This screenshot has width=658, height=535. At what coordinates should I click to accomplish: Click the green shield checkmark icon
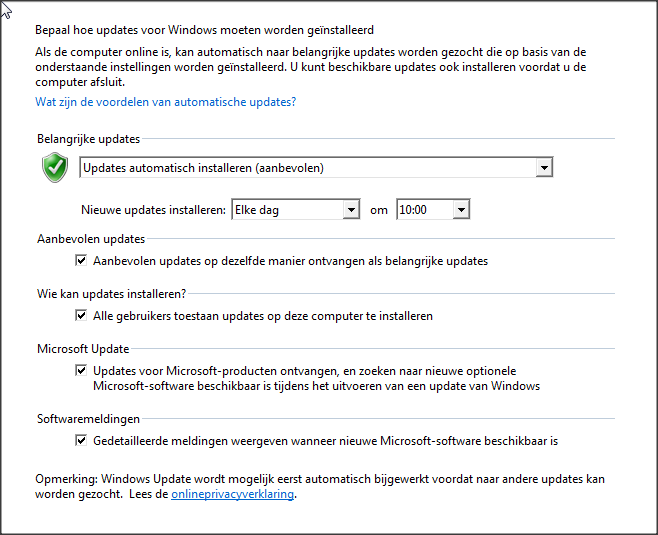pos(55,167)
